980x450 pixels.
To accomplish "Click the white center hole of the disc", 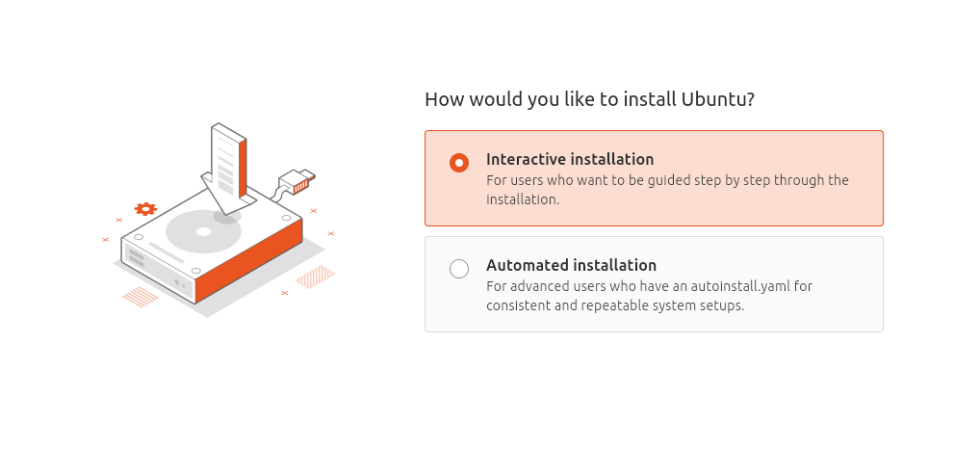I will tap(203, 232).
